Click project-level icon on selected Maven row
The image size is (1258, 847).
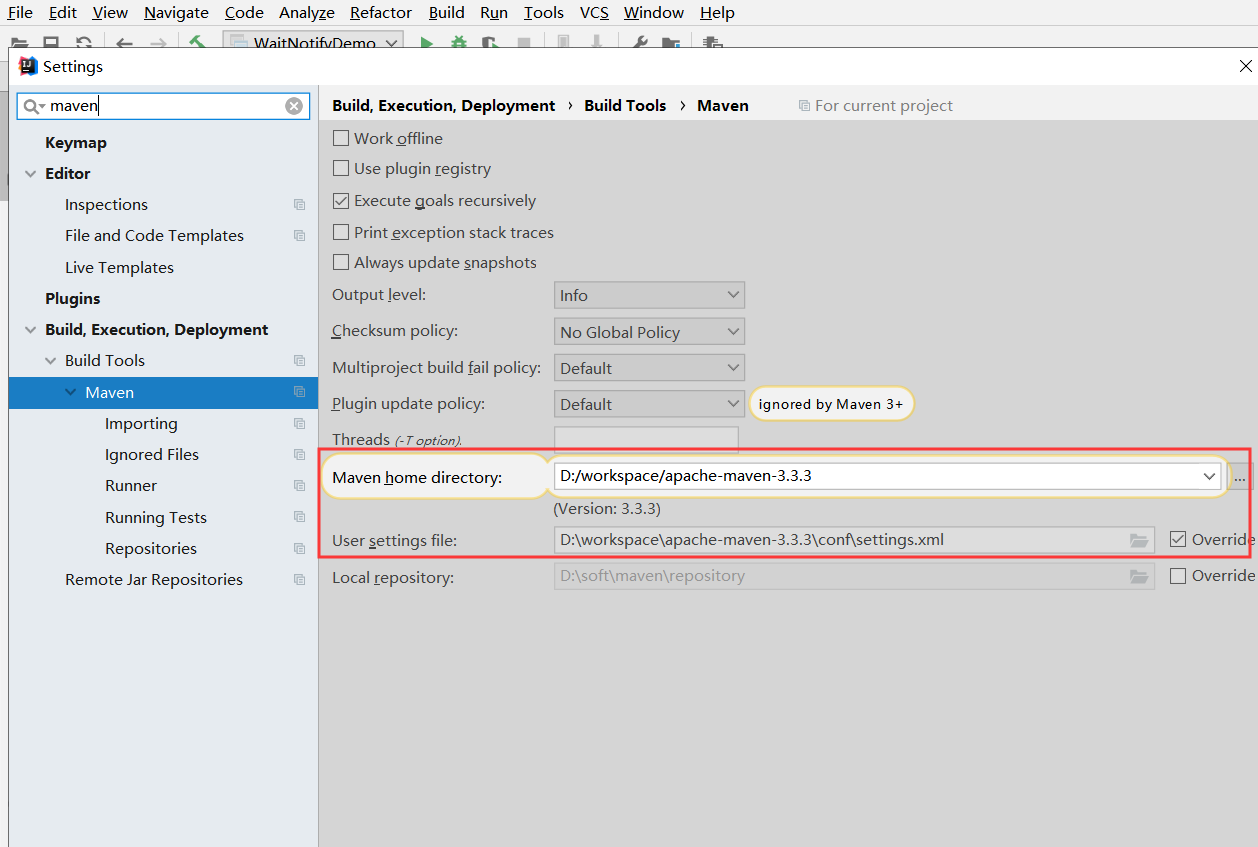tap(299, 392)
